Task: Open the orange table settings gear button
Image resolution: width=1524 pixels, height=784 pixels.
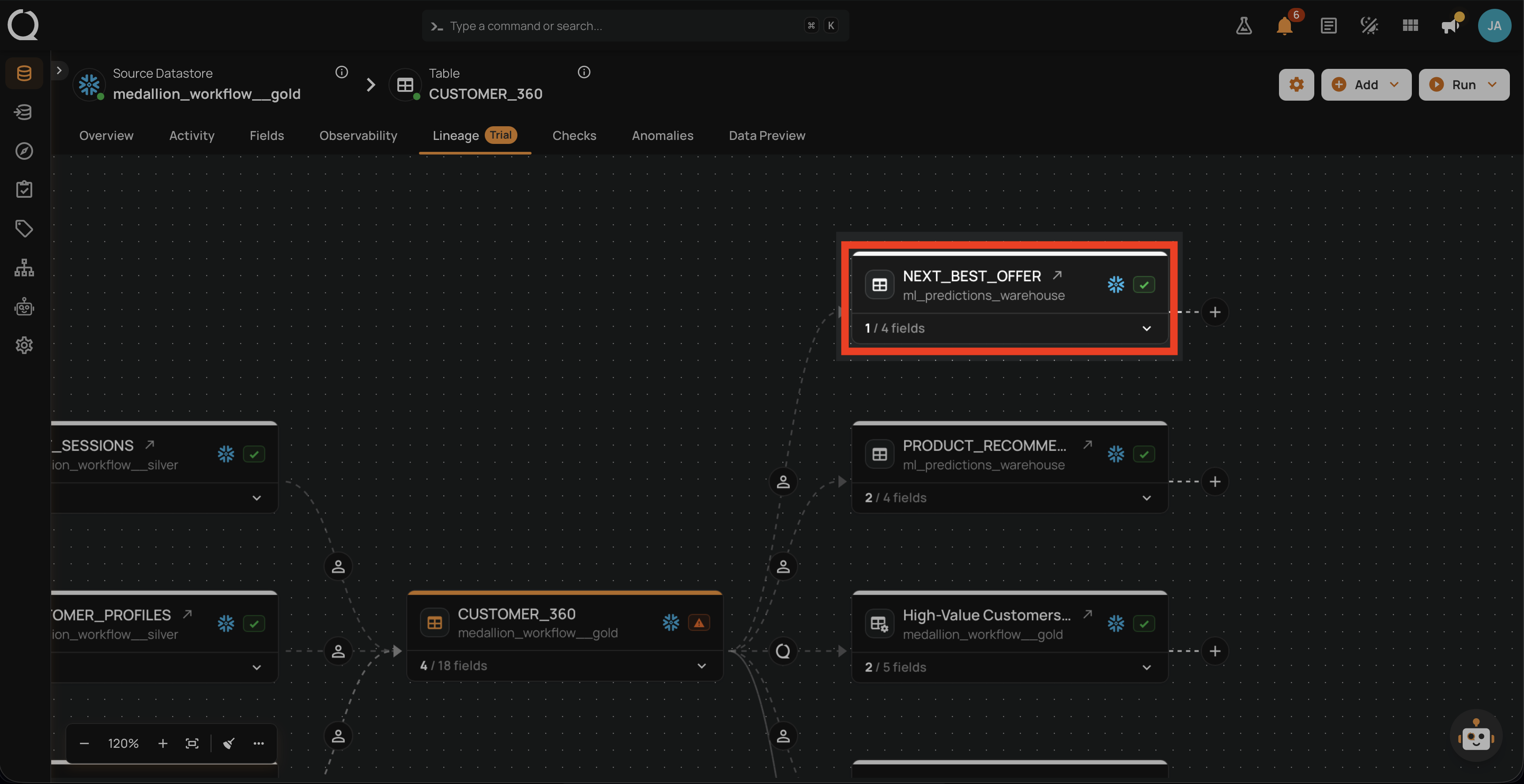Action: pyautogui.click(x=1296, y=85)
